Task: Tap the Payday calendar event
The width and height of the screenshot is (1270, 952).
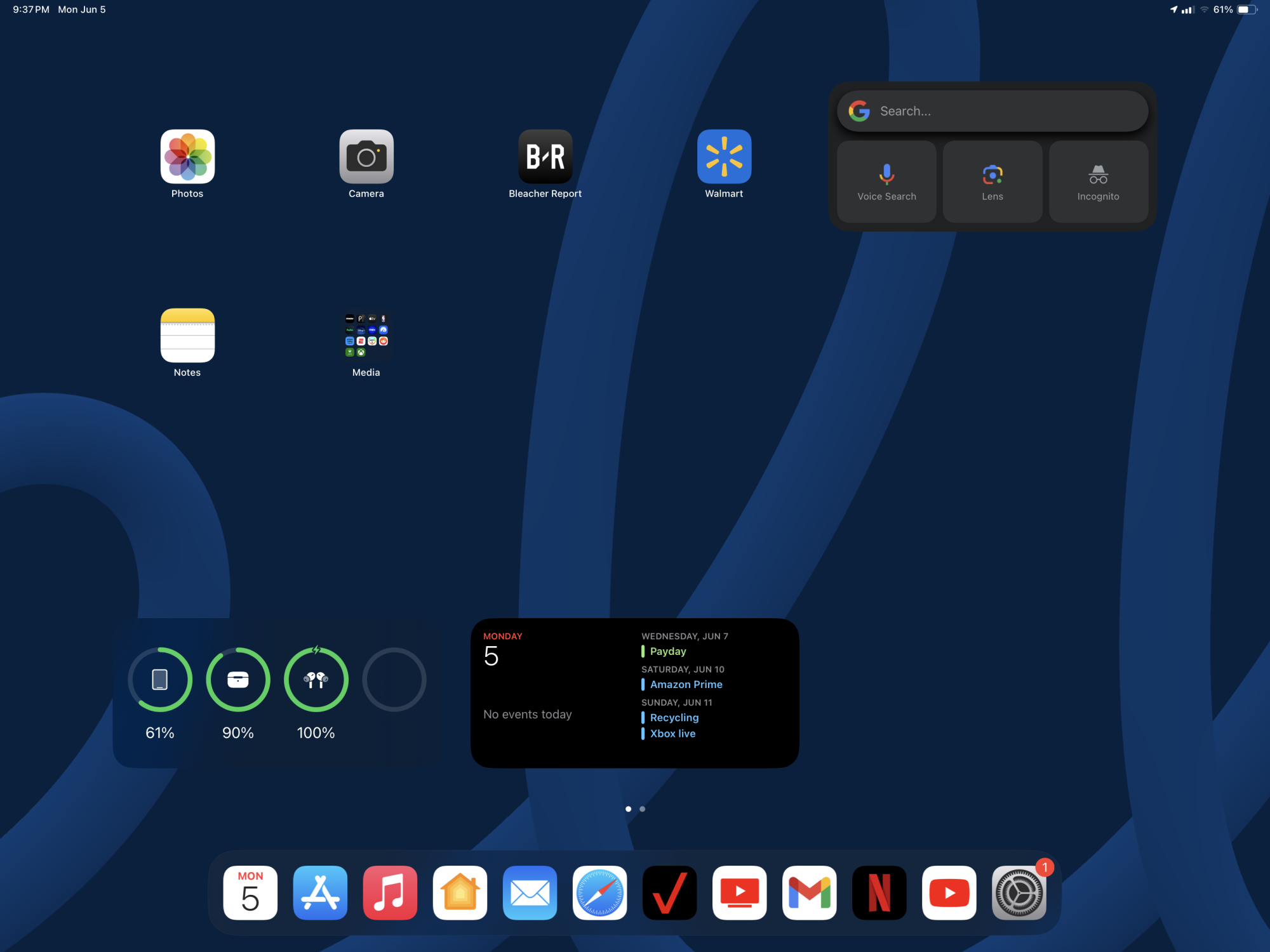Action: (x=668, y=651)
